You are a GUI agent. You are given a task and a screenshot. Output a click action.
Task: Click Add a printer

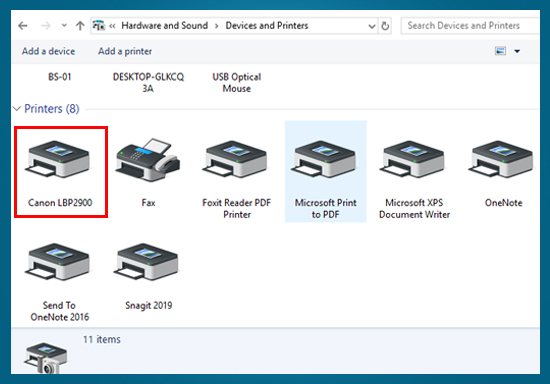pos(125,51)
